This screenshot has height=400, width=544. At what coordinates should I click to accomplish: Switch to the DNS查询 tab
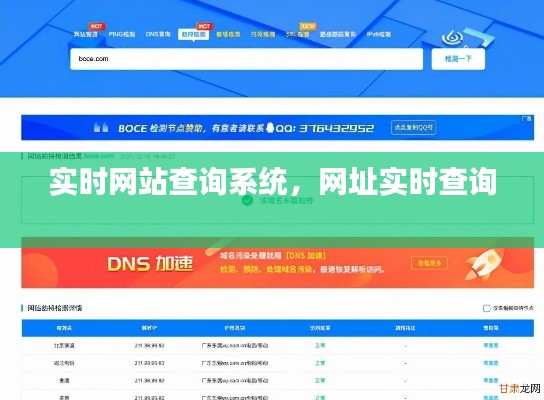pos(158,34)
